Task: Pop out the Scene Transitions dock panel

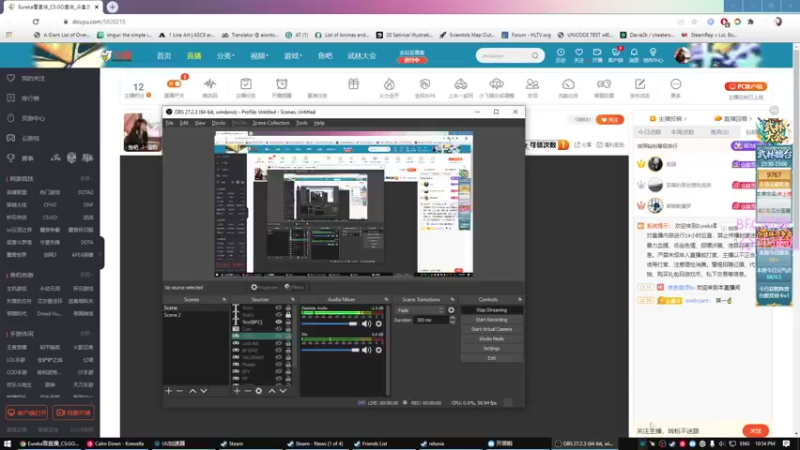Action: coord(452,299)
